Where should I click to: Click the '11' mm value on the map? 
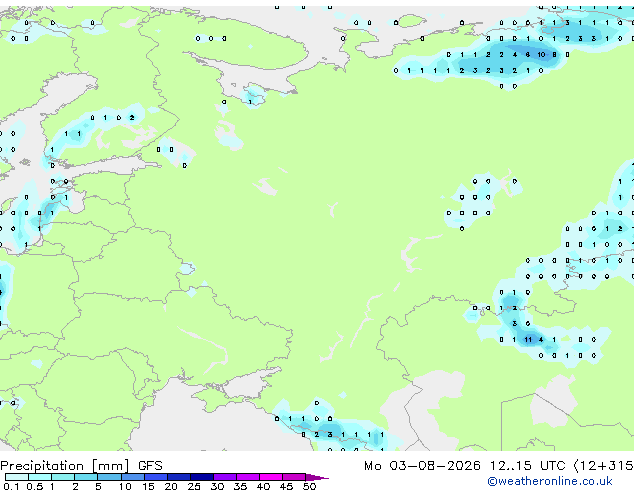(x=528, y=340)
